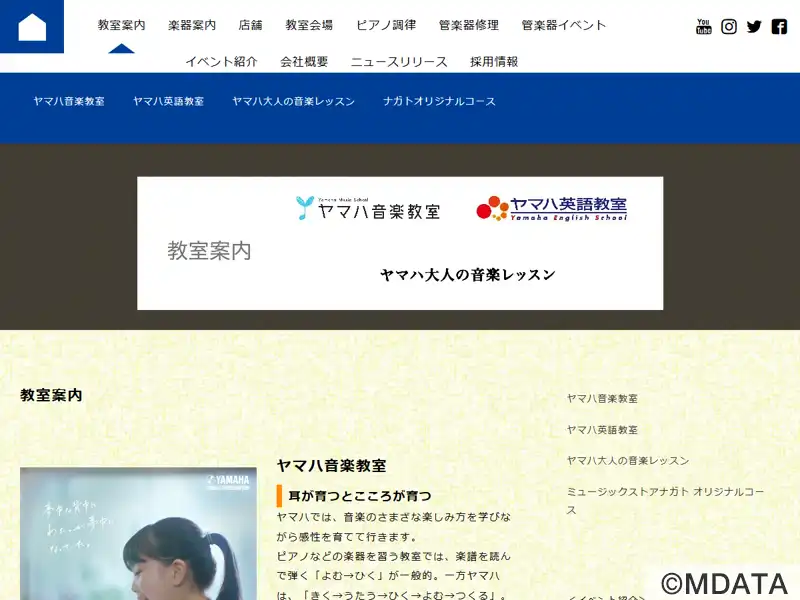Click the 耳が育つとこころが育つ subheading

click(360, 495)
